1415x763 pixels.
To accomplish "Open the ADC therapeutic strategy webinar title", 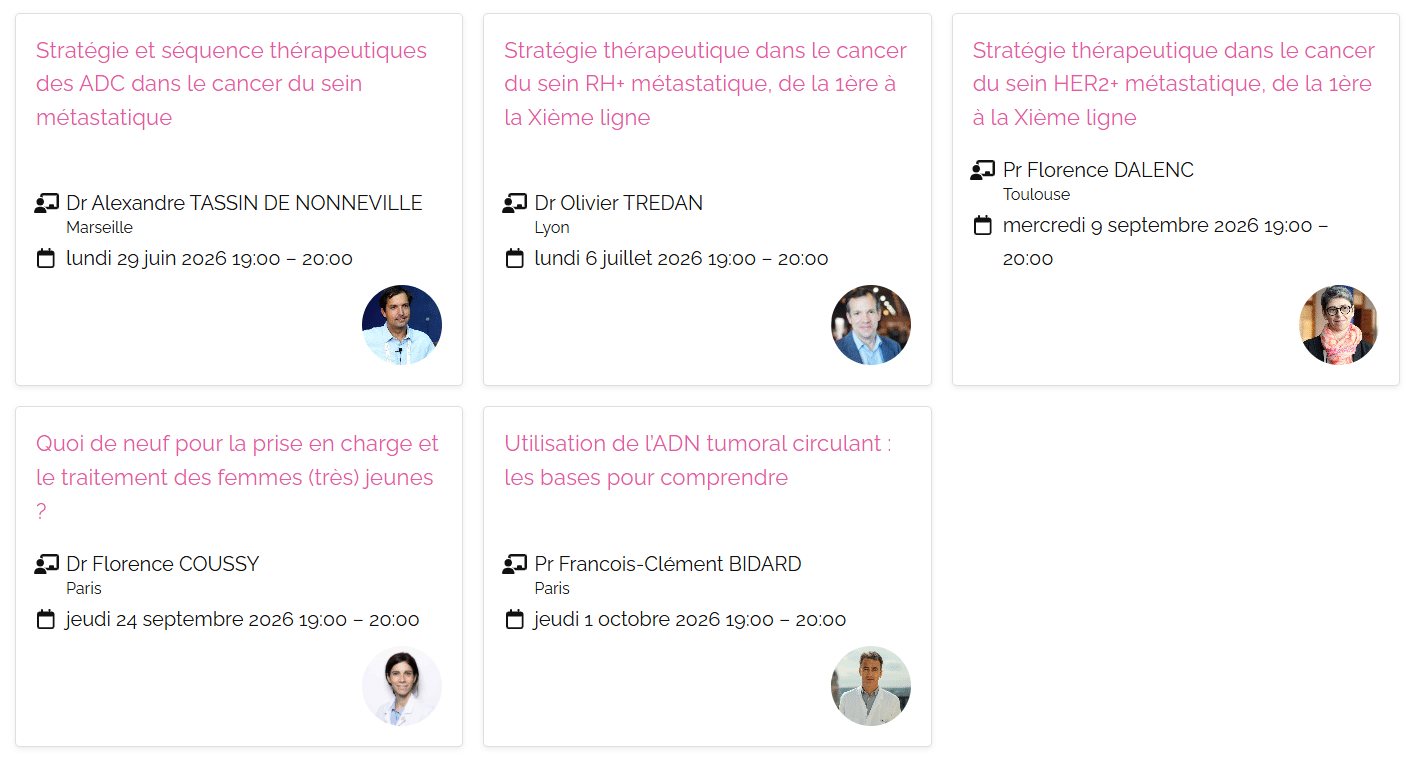I will [231, 84].
